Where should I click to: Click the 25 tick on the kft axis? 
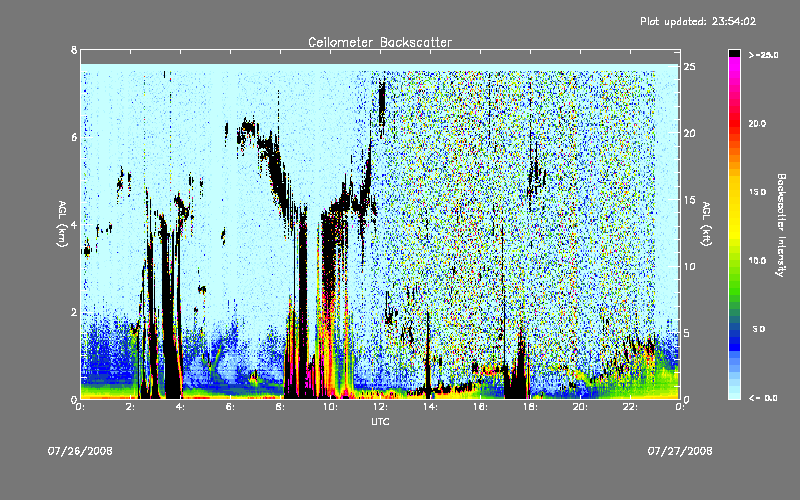[690, 67]
